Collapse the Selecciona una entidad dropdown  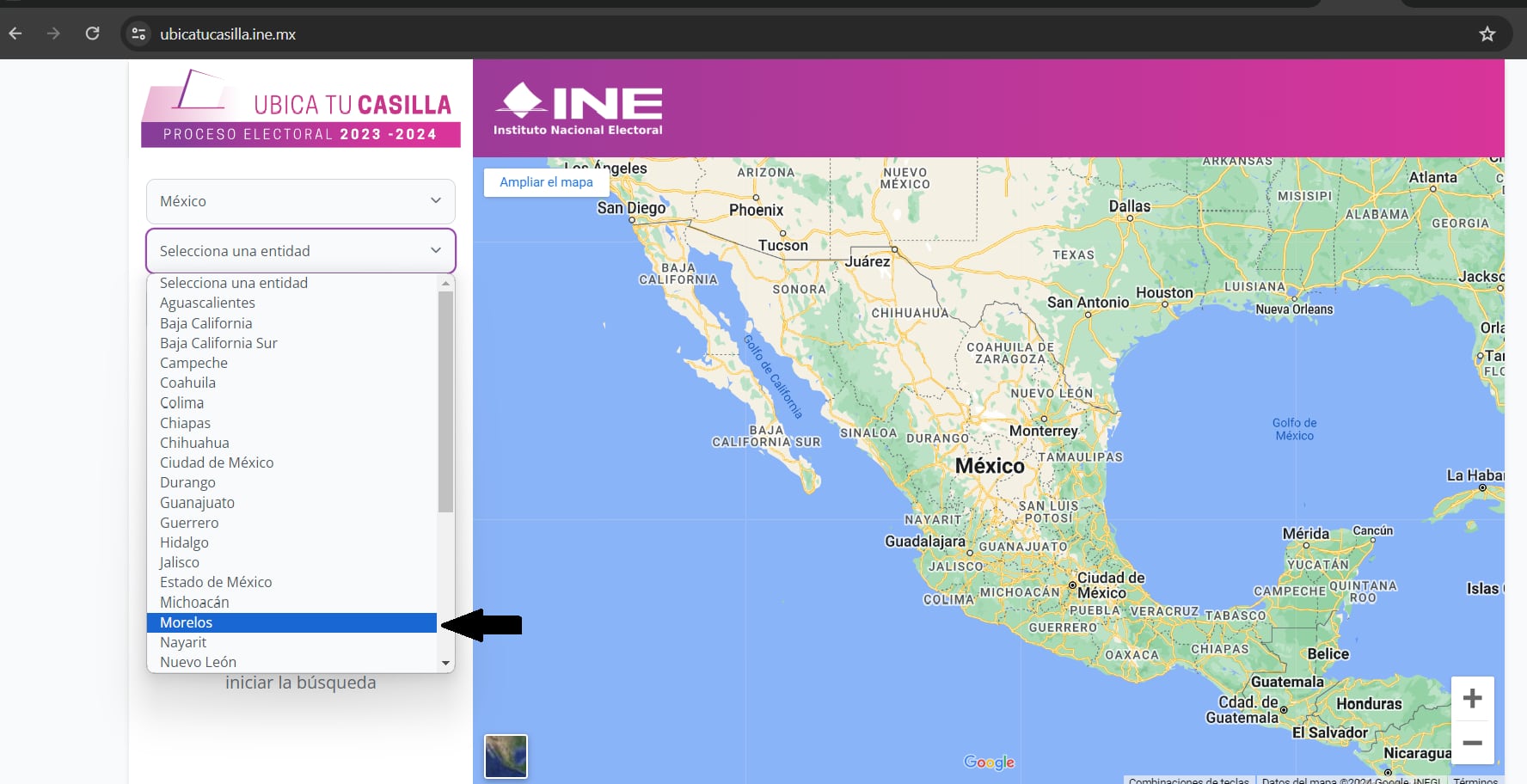pos(300,251)
